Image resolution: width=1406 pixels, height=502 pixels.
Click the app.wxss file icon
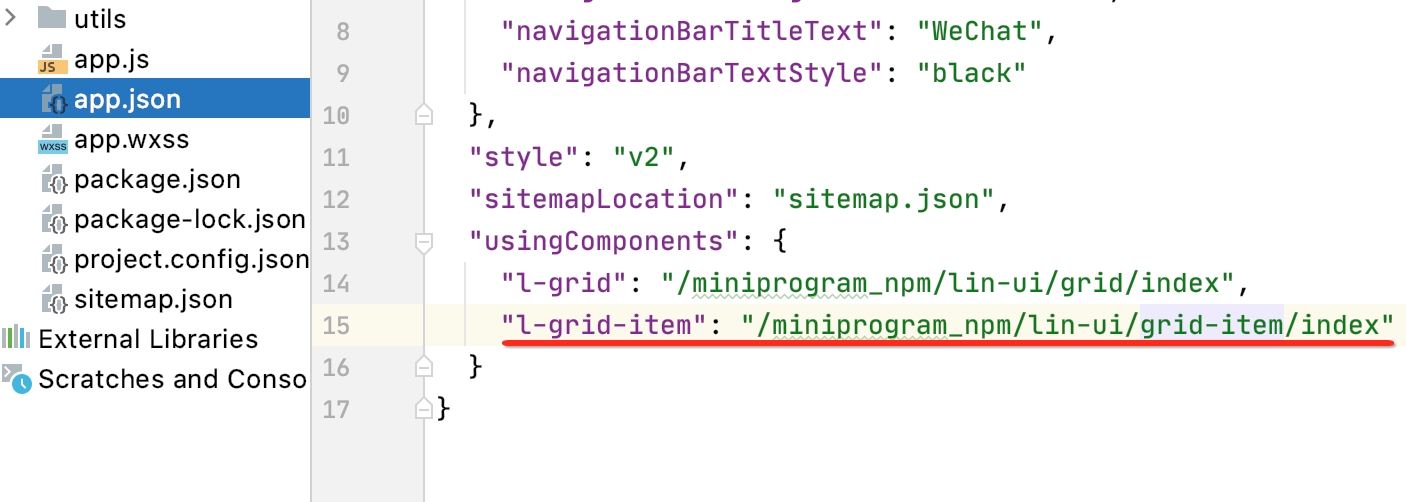coord(53,140)
